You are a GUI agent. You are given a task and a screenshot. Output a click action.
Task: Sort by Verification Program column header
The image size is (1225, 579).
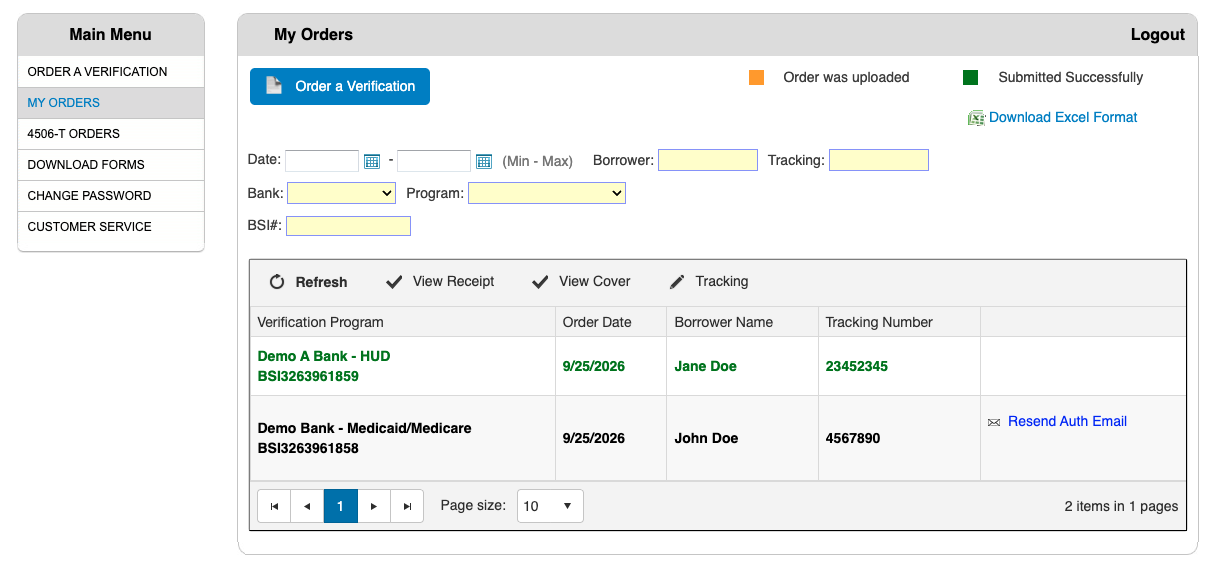320,322
